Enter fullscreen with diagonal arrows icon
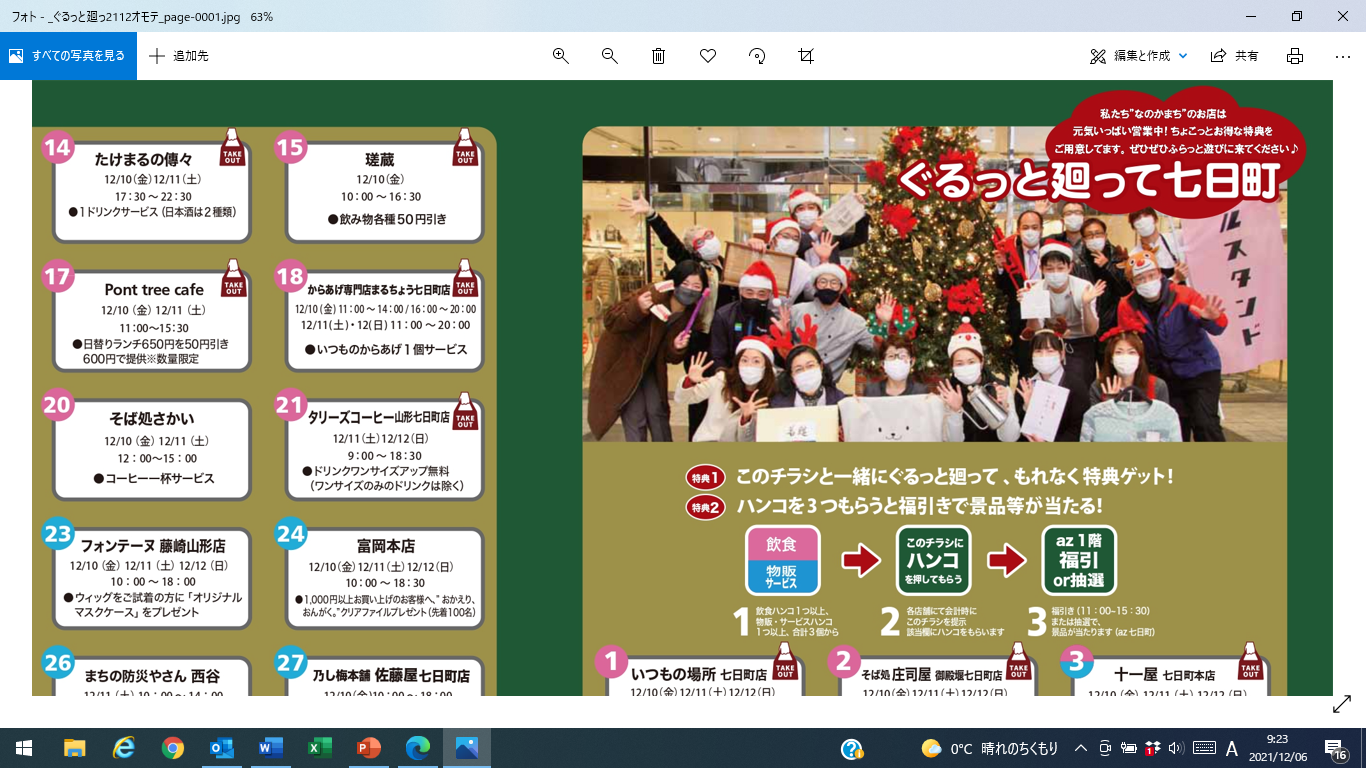This screenshot has height=768, width=1366. pyautogui.click(x=1342, y=705)
